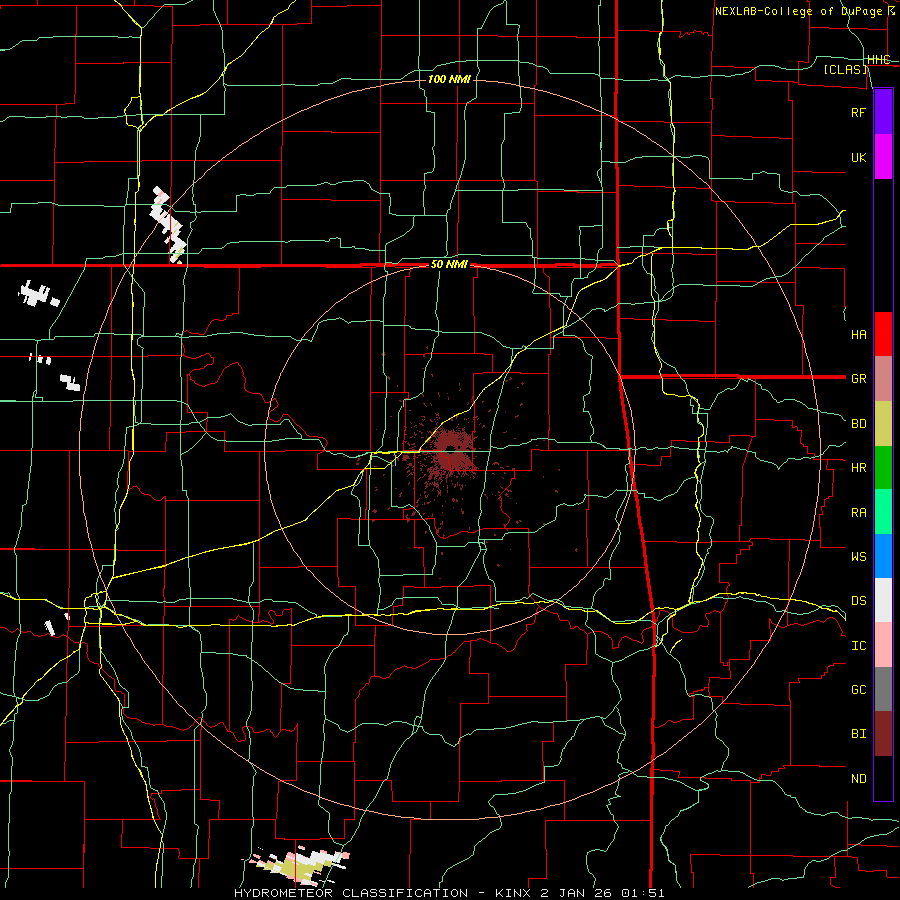Click the dark green HR legend swatch

pyautogui.click(x=883, y=467)
